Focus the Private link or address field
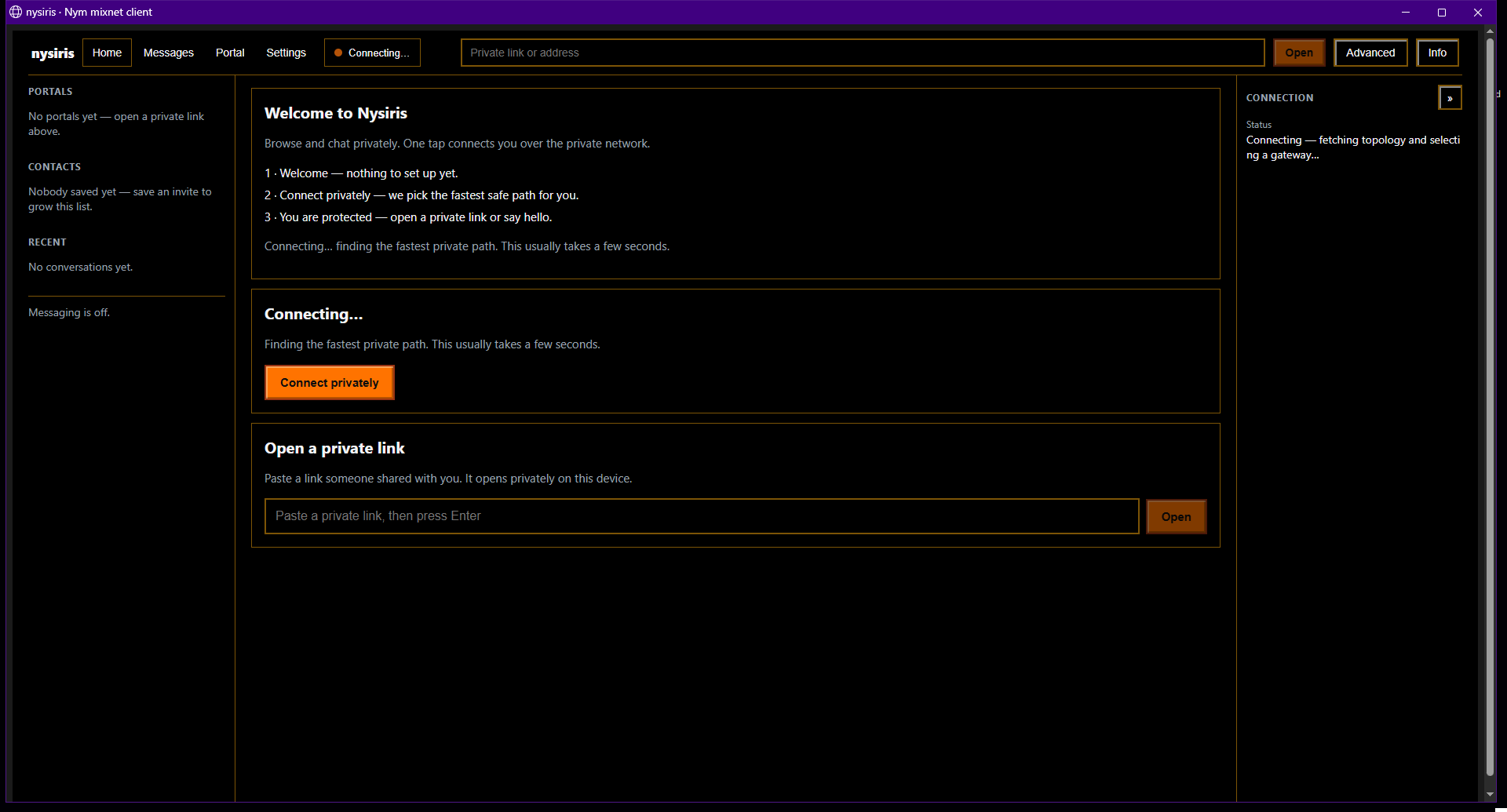The width and height of the screenshot is (1507, 812). tap(863, 53)
